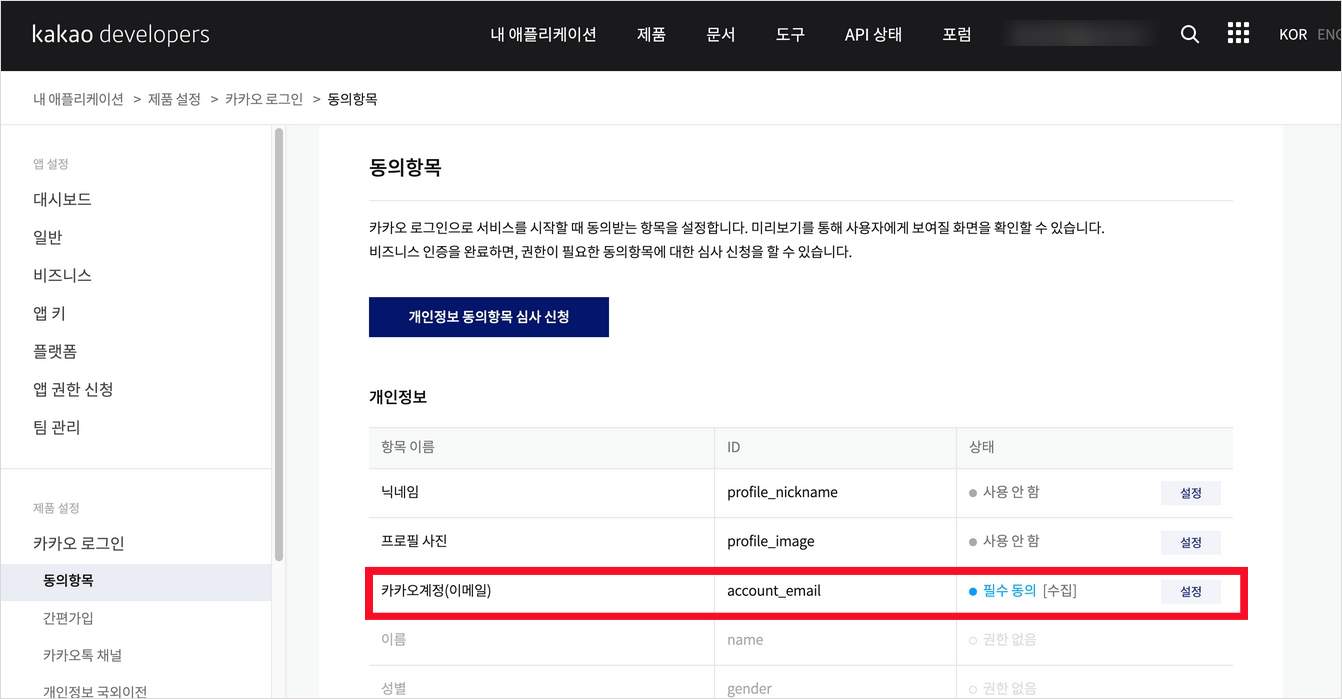Click the 프로필 사진 item name cell

(x=541, y=542)
